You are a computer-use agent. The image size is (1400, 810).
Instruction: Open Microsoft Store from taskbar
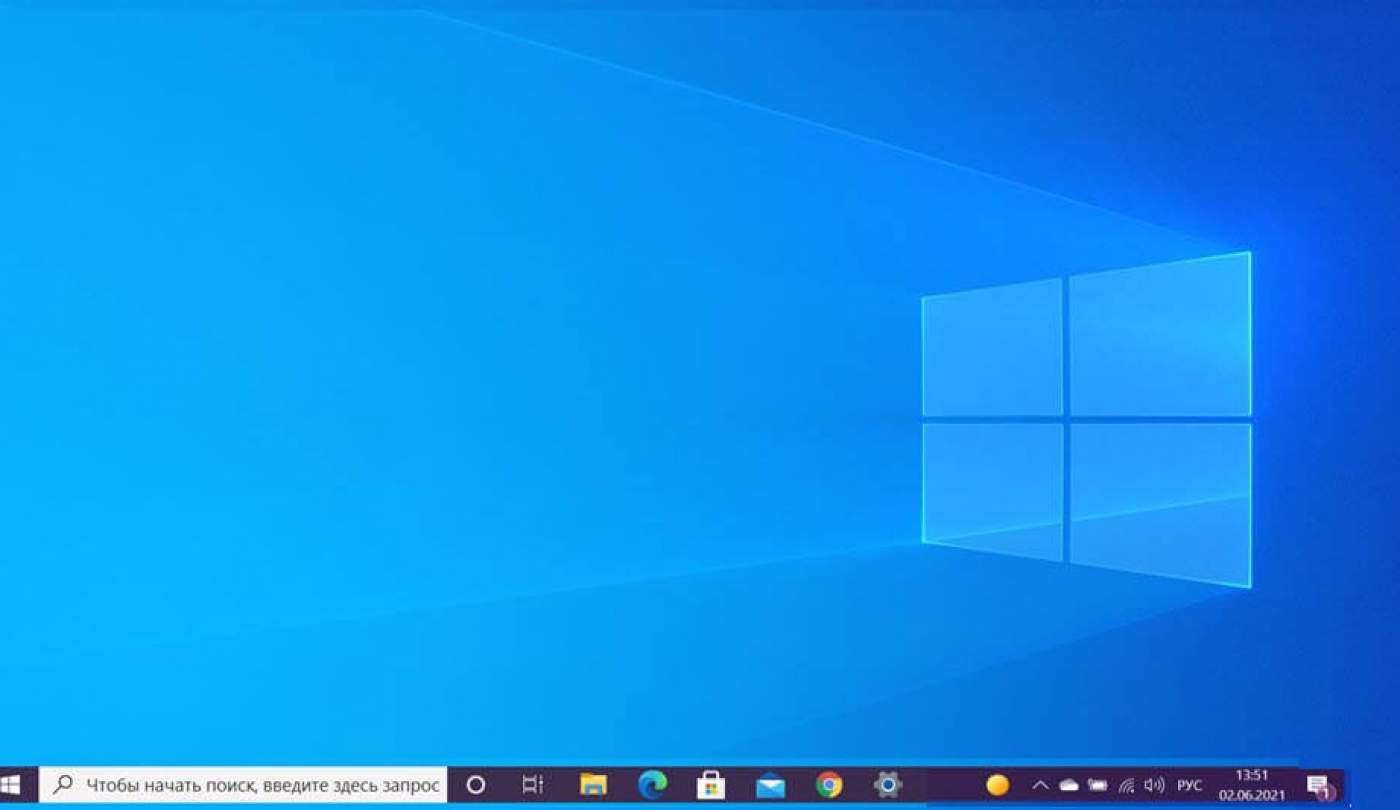click(711, 785)
